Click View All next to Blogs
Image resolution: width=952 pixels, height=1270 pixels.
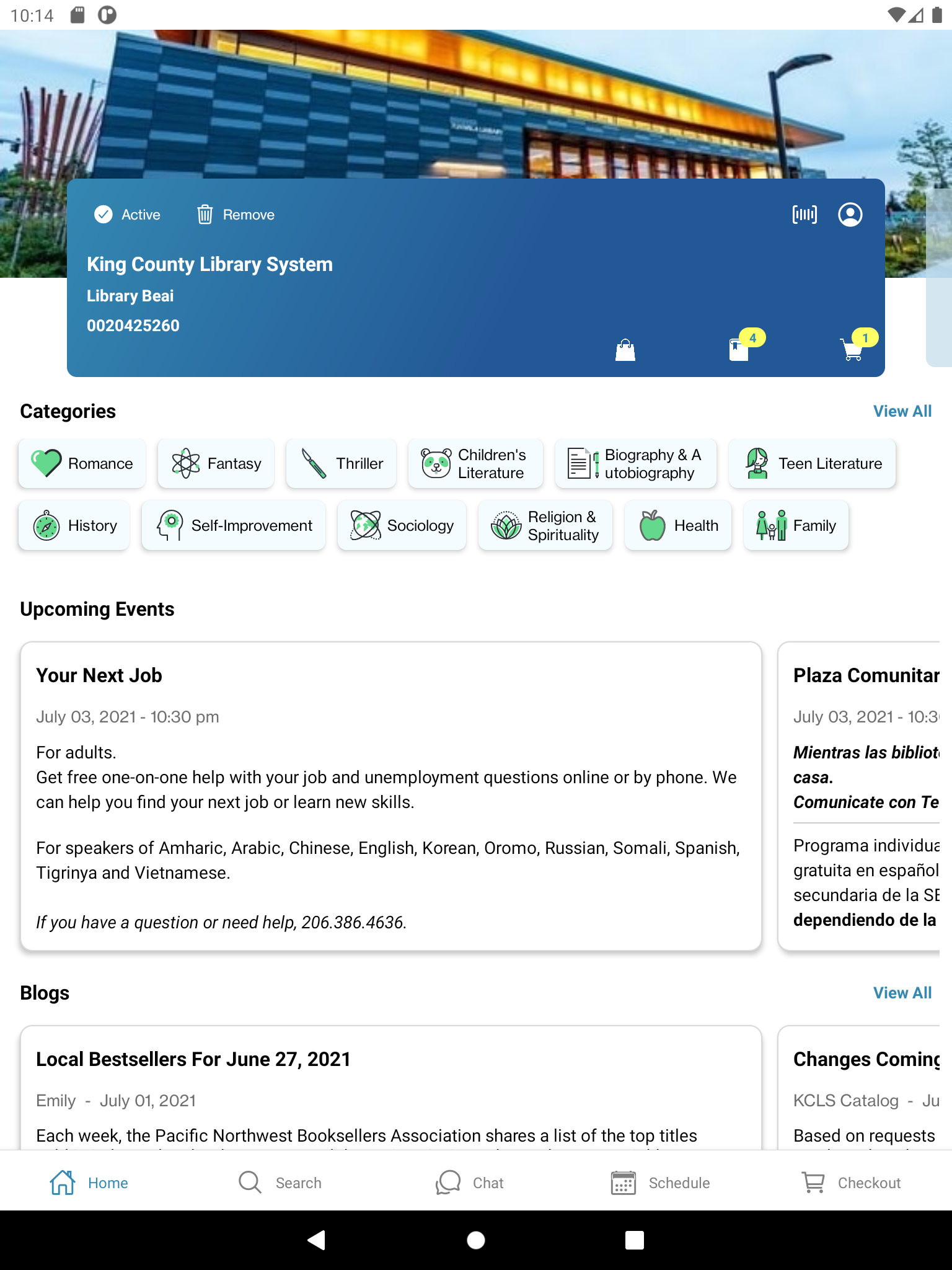click(x=902, y=993)
